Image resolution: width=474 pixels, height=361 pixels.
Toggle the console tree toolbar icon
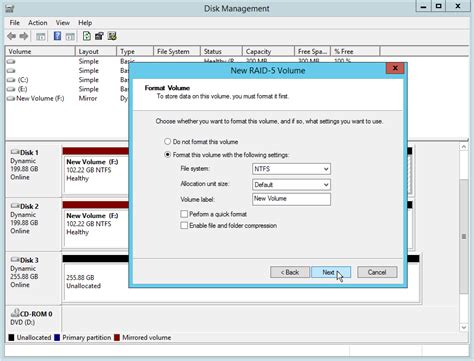(x=41, y=36)
